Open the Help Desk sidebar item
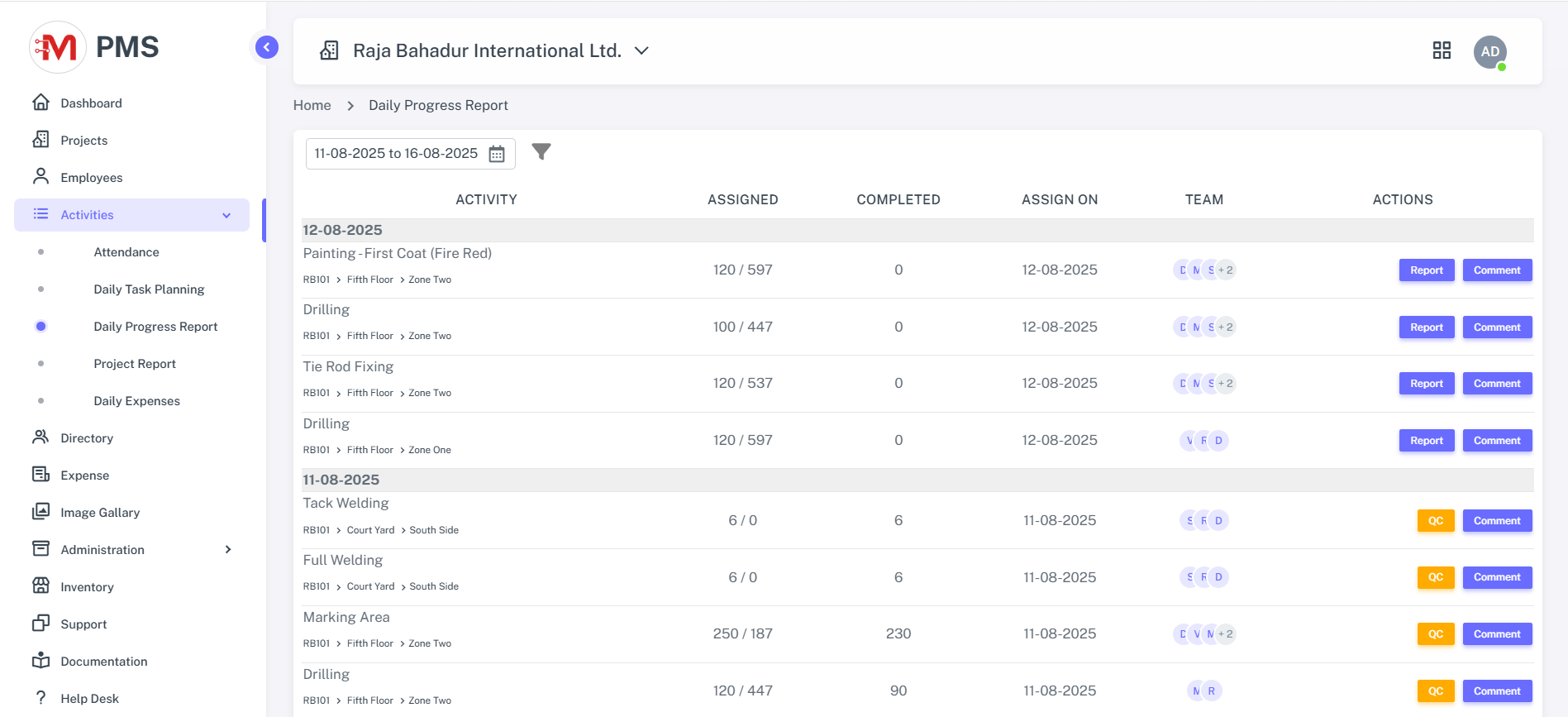Viewport: 1568px width, 717px height. 89,699
